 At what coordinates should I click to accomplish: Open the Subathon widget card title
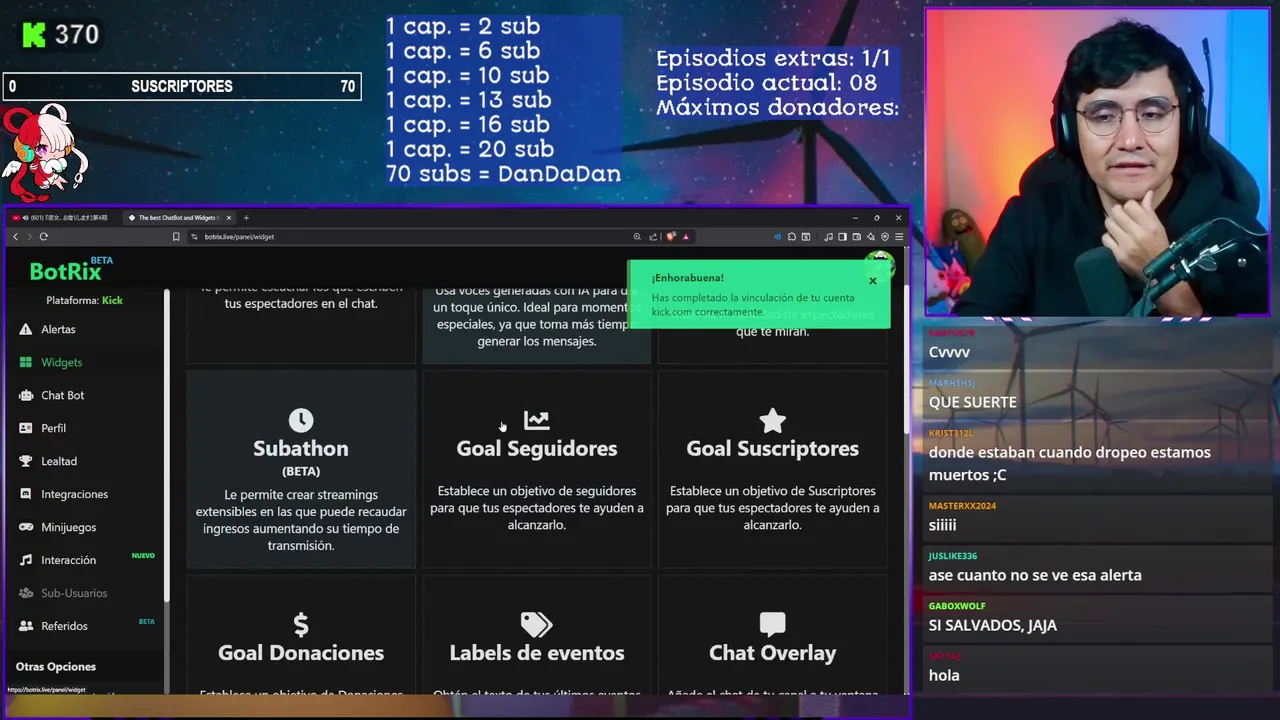(x=301, y=449)
